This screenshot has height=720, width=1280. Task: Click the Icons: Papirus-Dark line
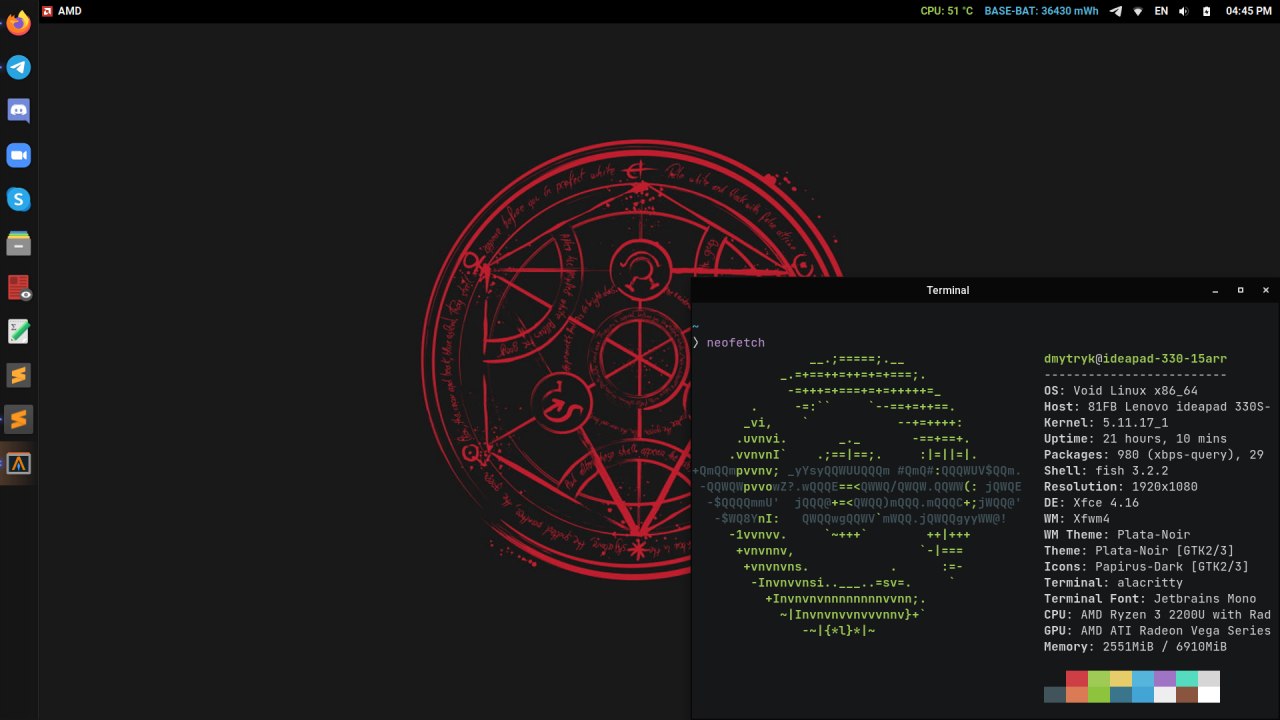click(x=1146, y=567)
